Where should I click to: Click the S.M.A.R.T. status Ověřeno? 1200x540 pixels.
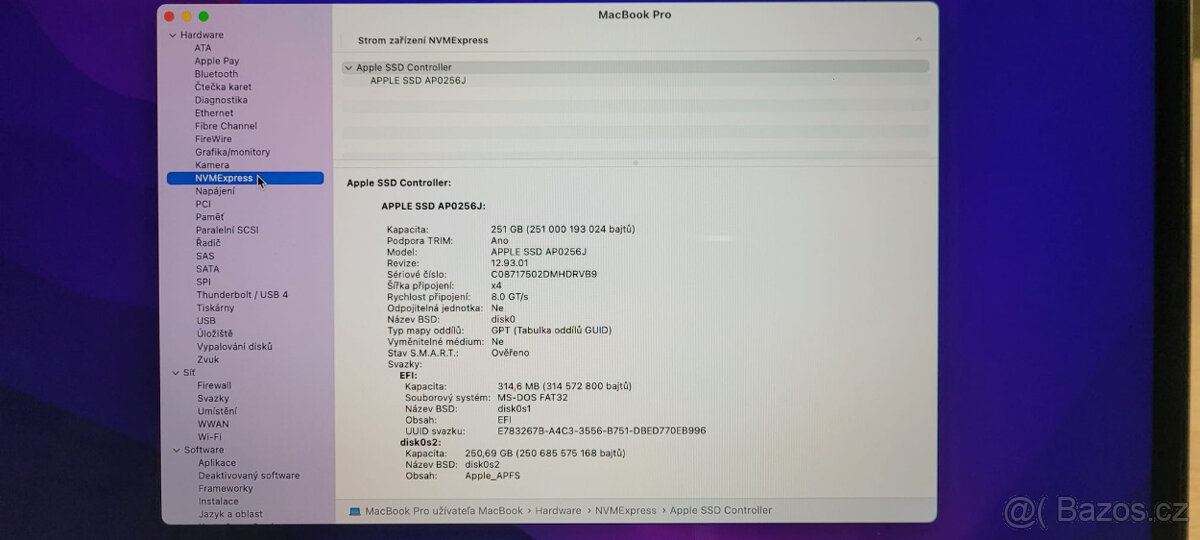(510, 353)
